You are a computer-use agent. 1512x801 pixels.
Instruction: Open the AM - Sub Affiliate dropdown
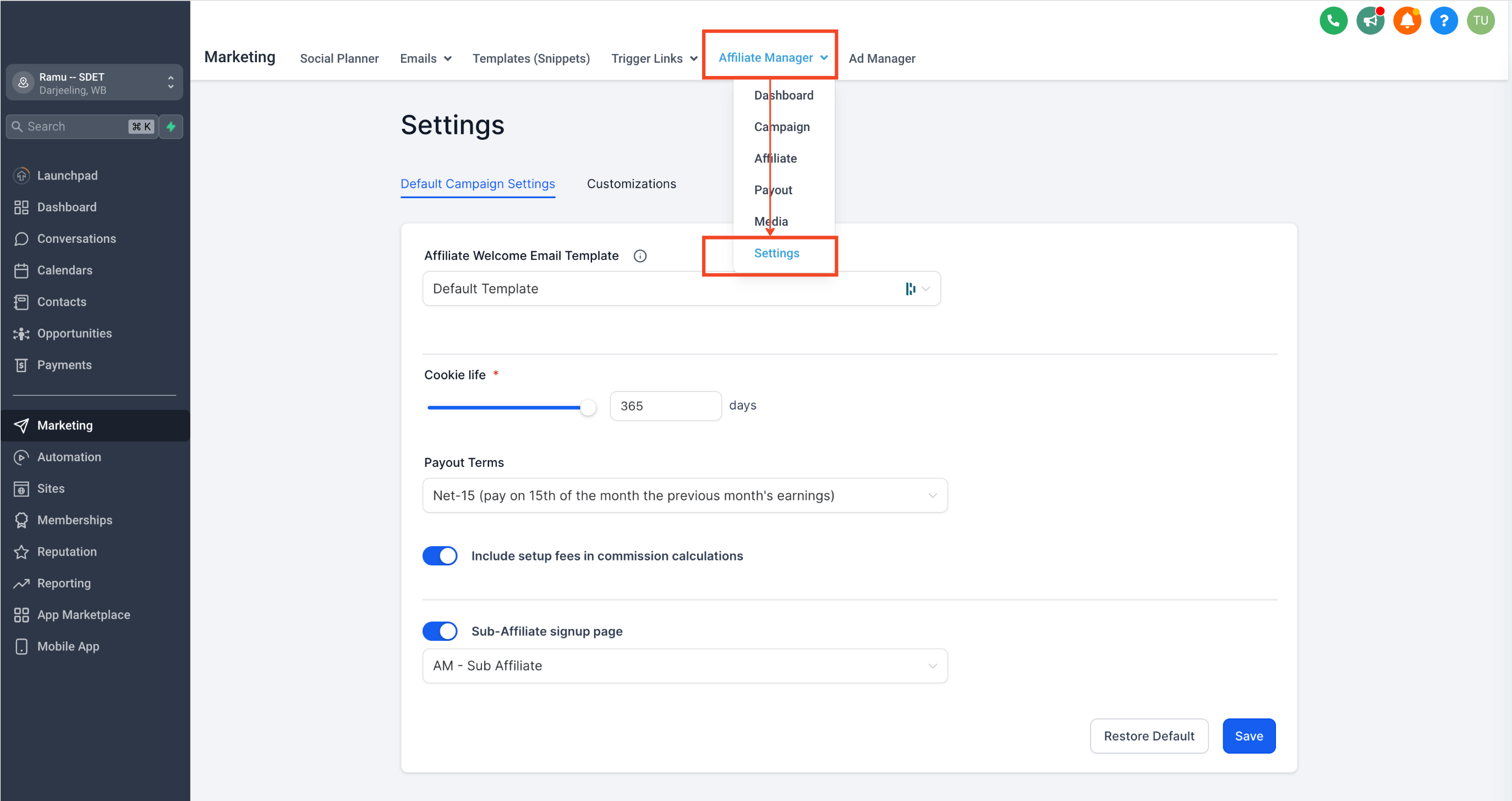pos(684,666)
